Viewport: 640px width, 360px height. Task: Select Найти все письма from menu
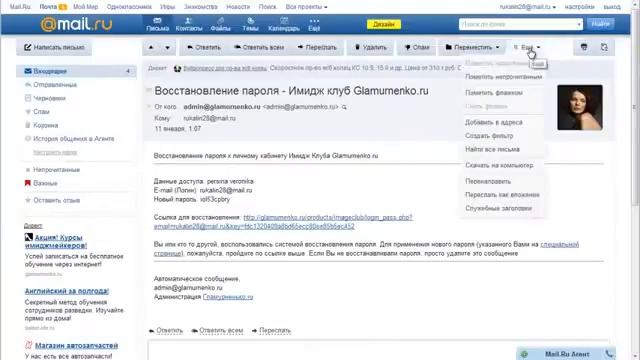point(492,149)
